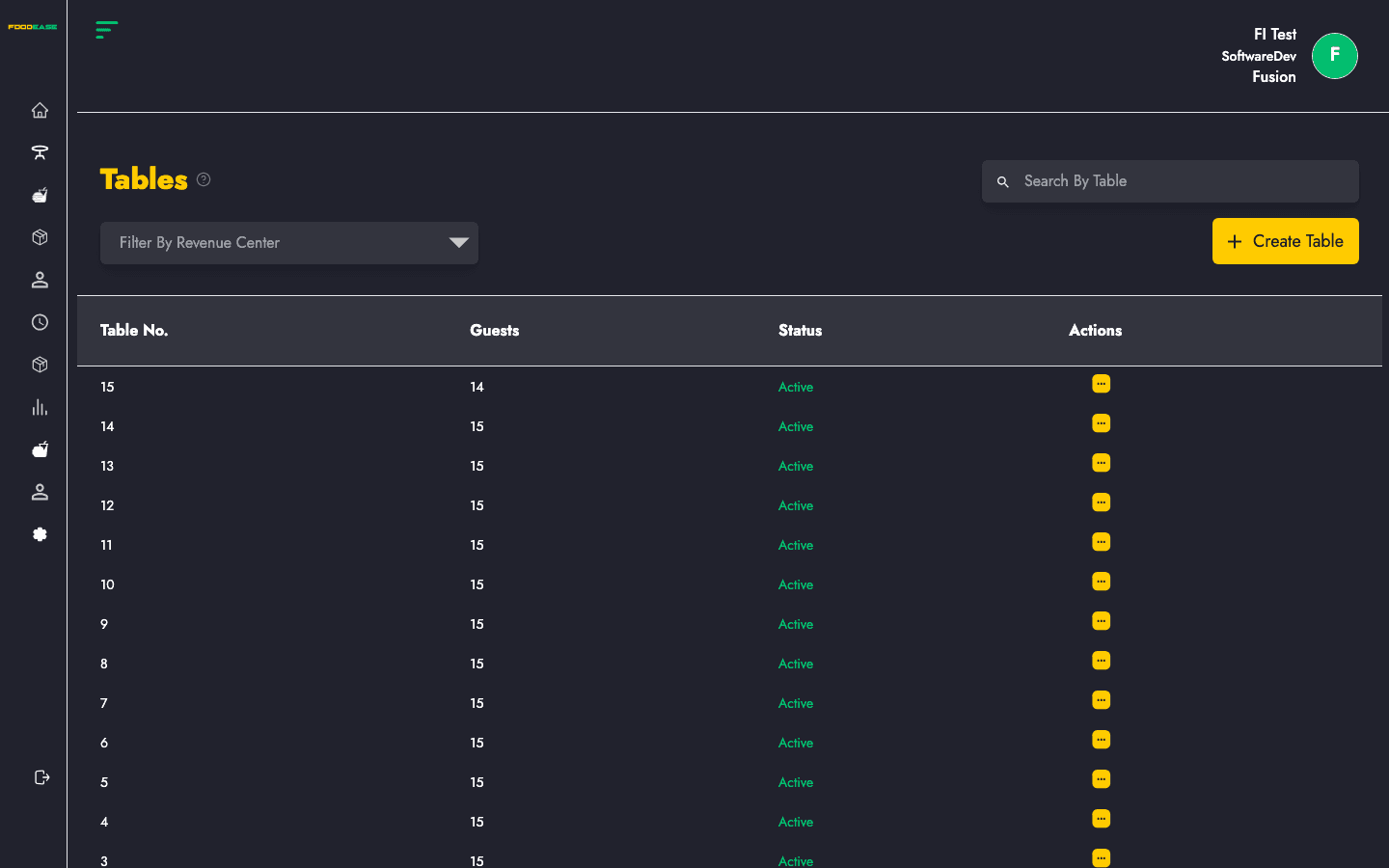Open actions menu for table 15
The image size is (1389, 868).
coord(1101,384)
